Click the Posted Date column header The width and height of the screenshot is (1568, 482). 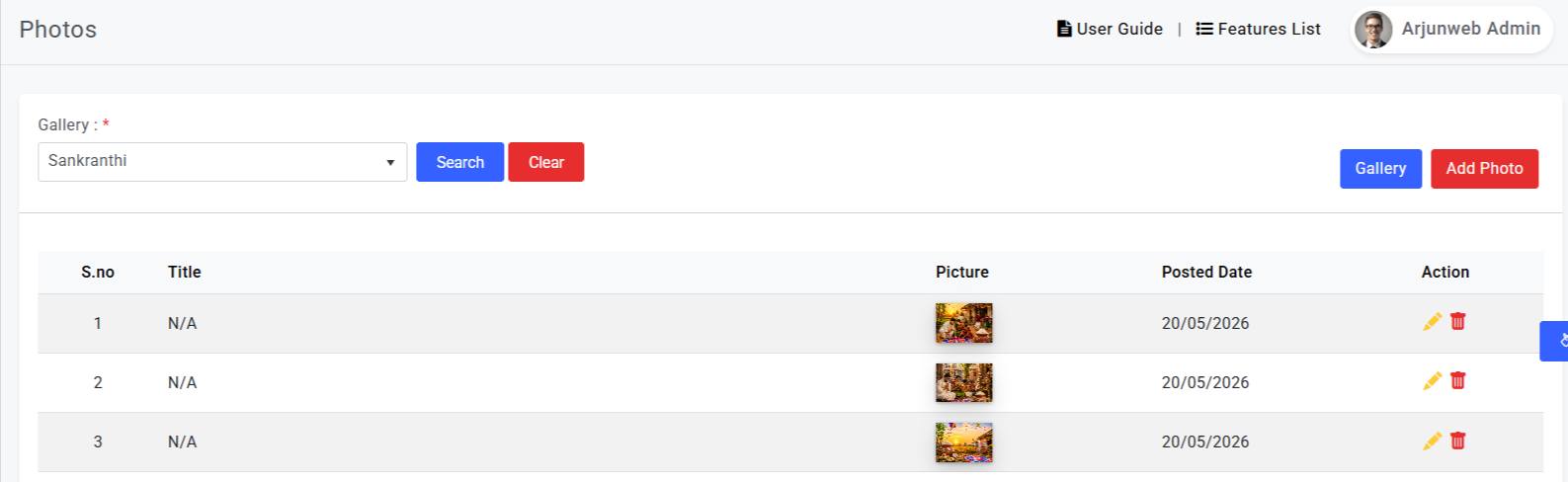[x=1206, y=272]
